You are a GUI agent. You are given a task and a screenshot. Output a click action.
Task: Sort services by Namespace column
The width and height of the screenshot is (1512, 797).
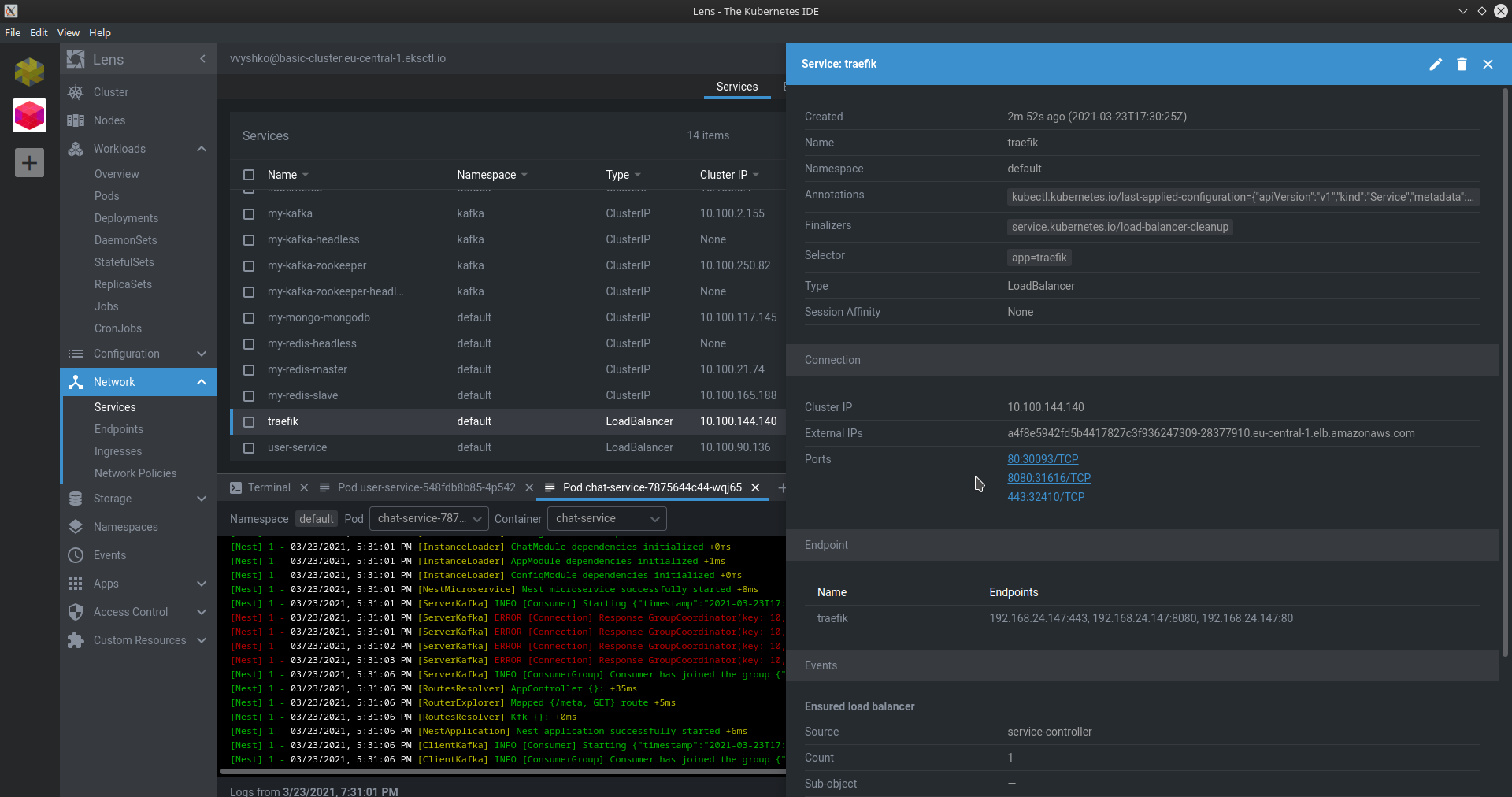[492, 175]
